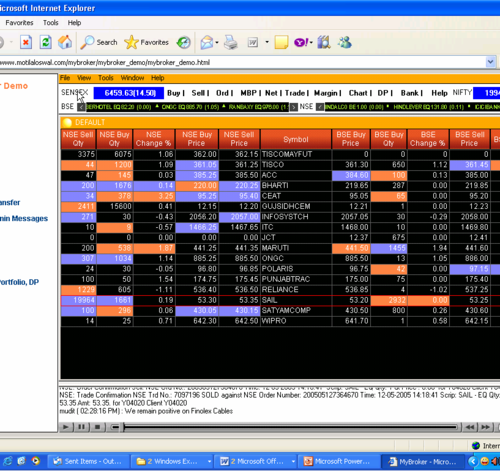
Task: Click the Symbol column header
Action: tap(296, 139)
